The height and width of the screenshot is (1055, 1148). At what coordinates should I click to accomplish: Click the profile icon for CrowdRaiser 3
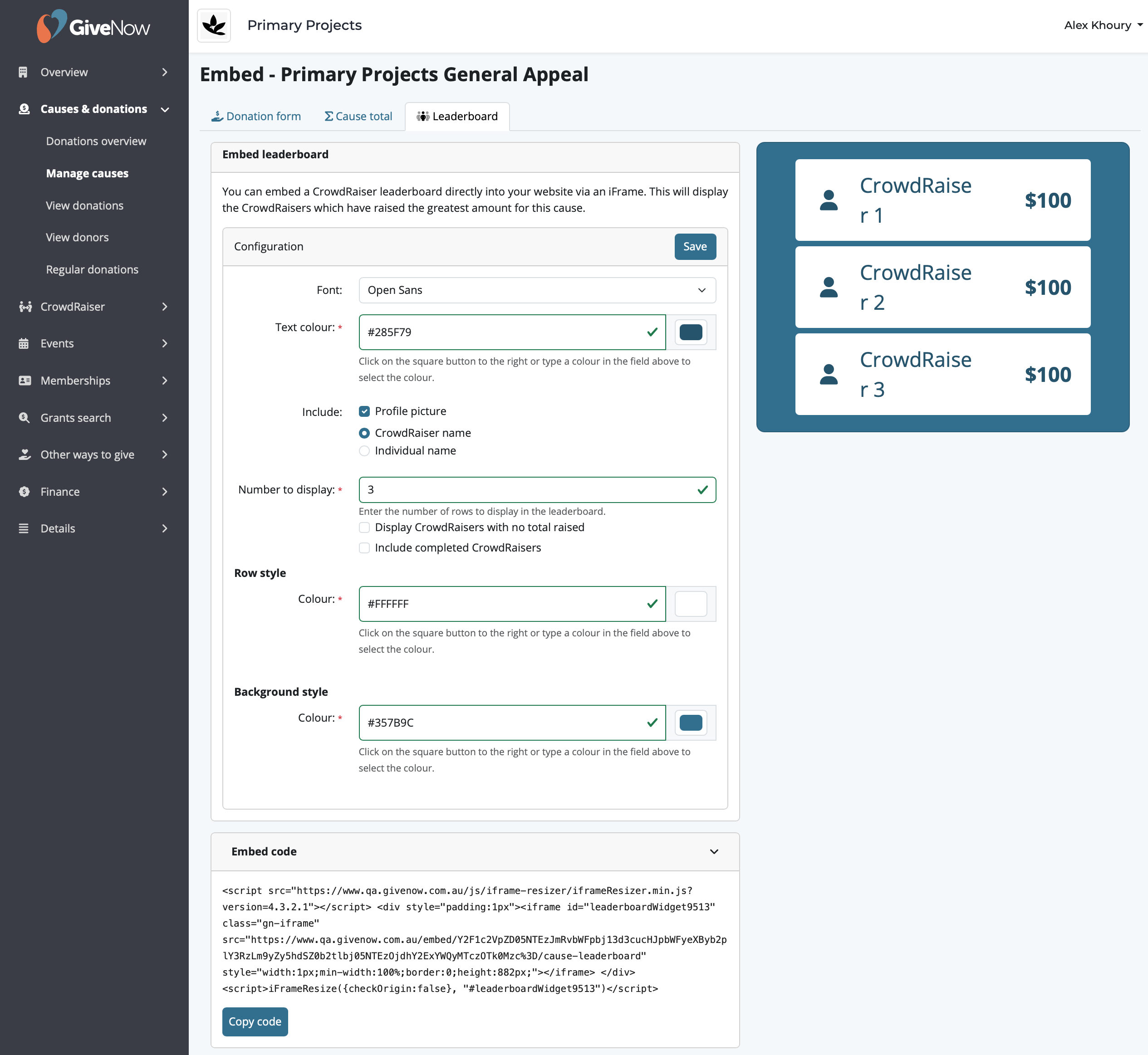point(829,375)
